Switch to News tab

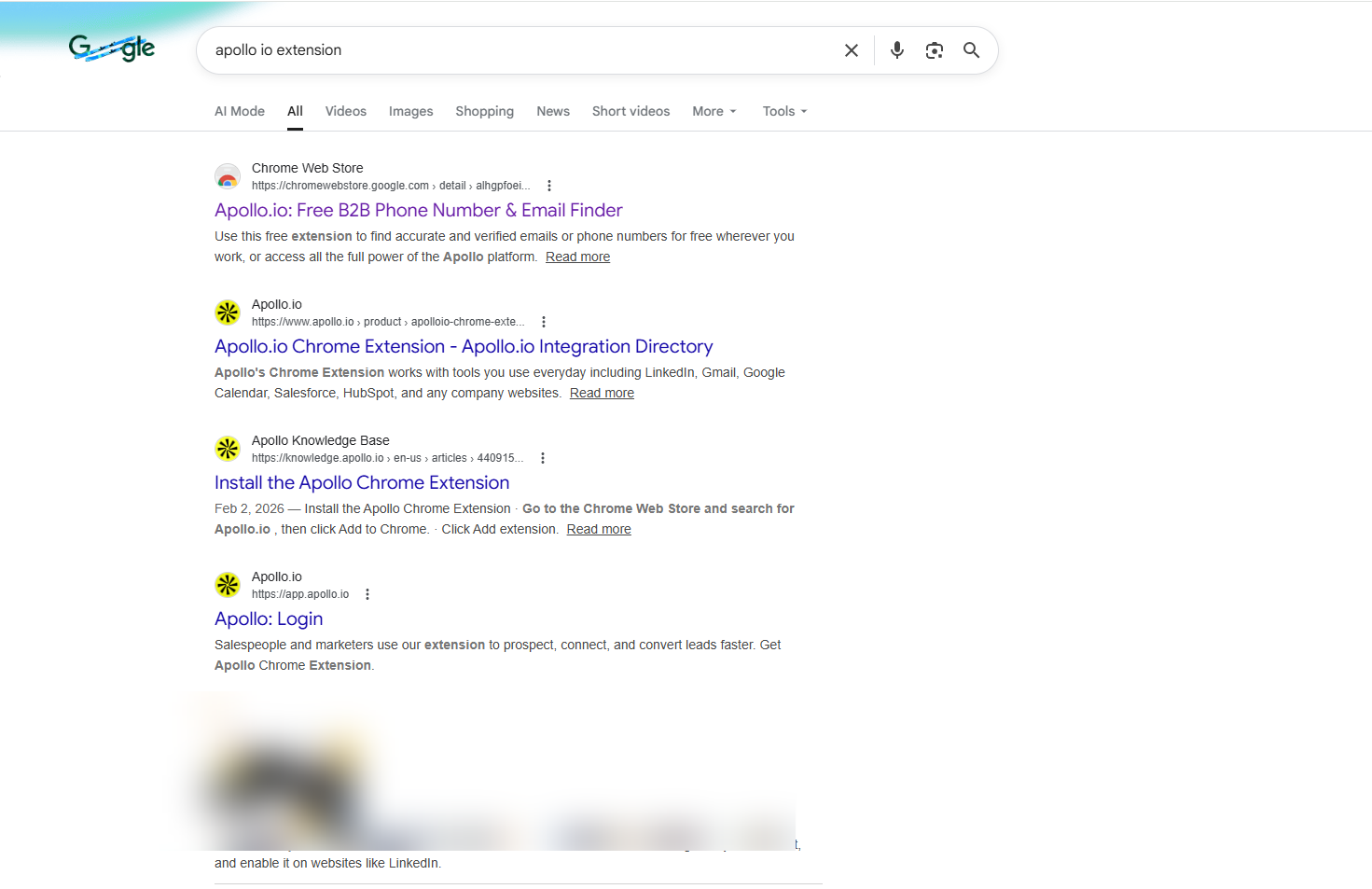pos(553,111)
